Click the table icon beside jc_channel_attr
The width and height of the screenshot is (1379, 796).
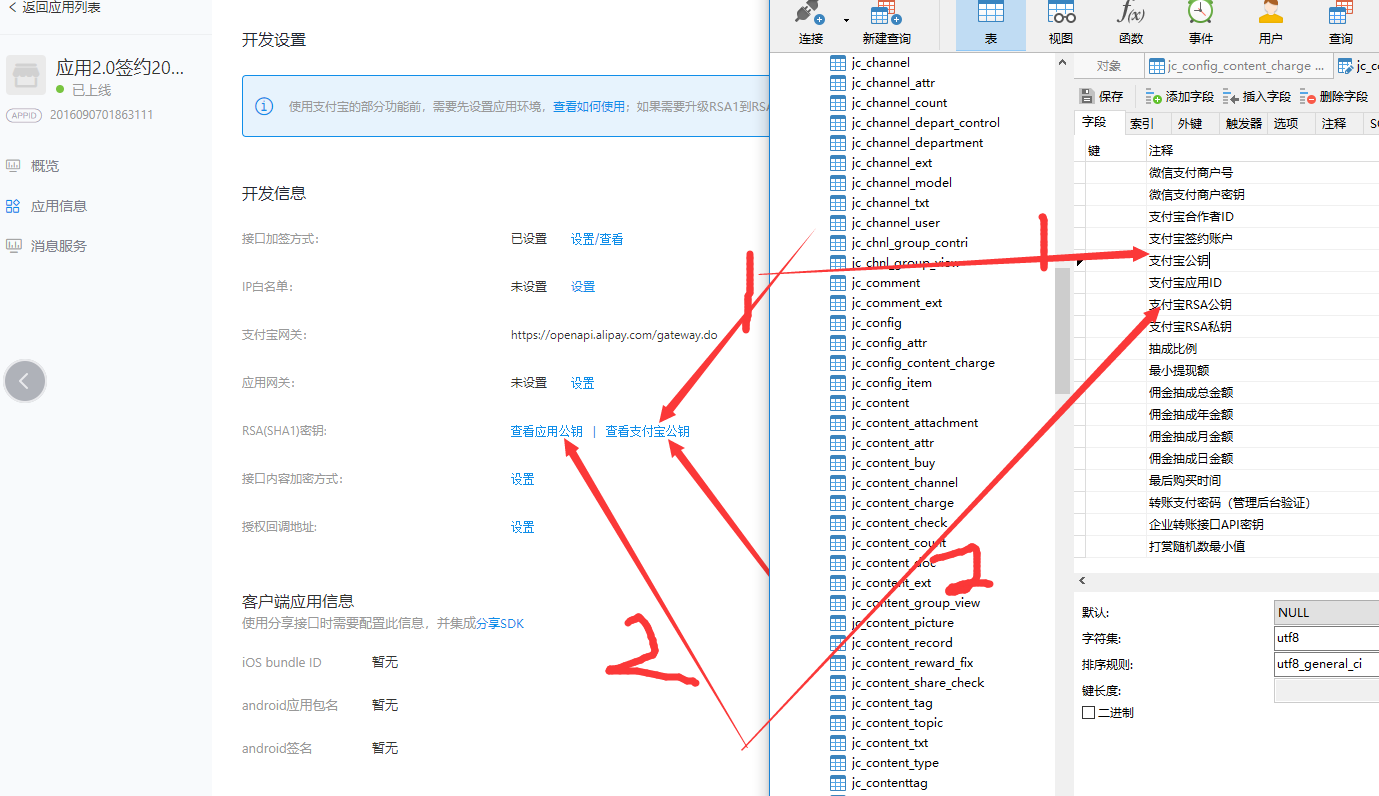point(838,83)
